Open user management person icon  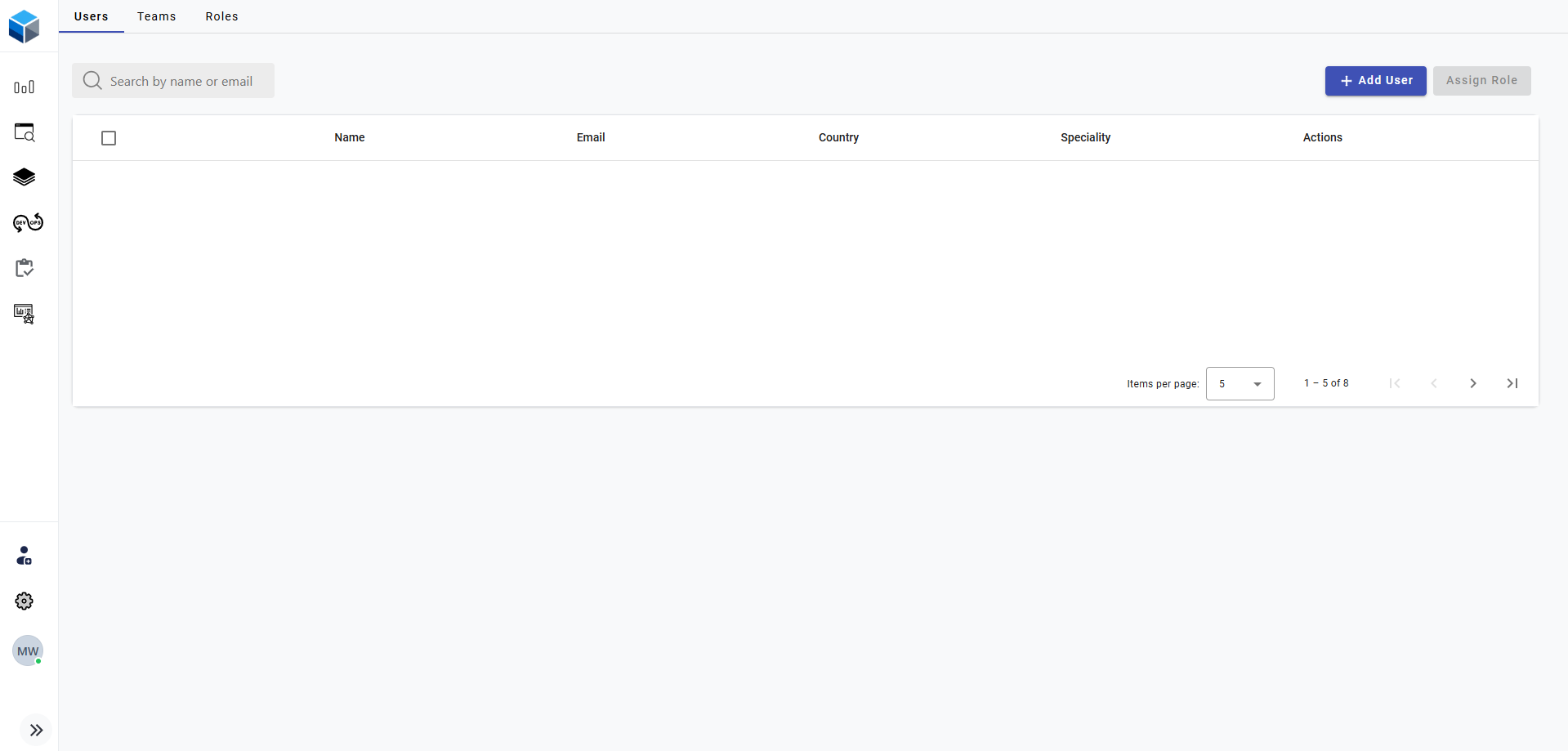25,557
